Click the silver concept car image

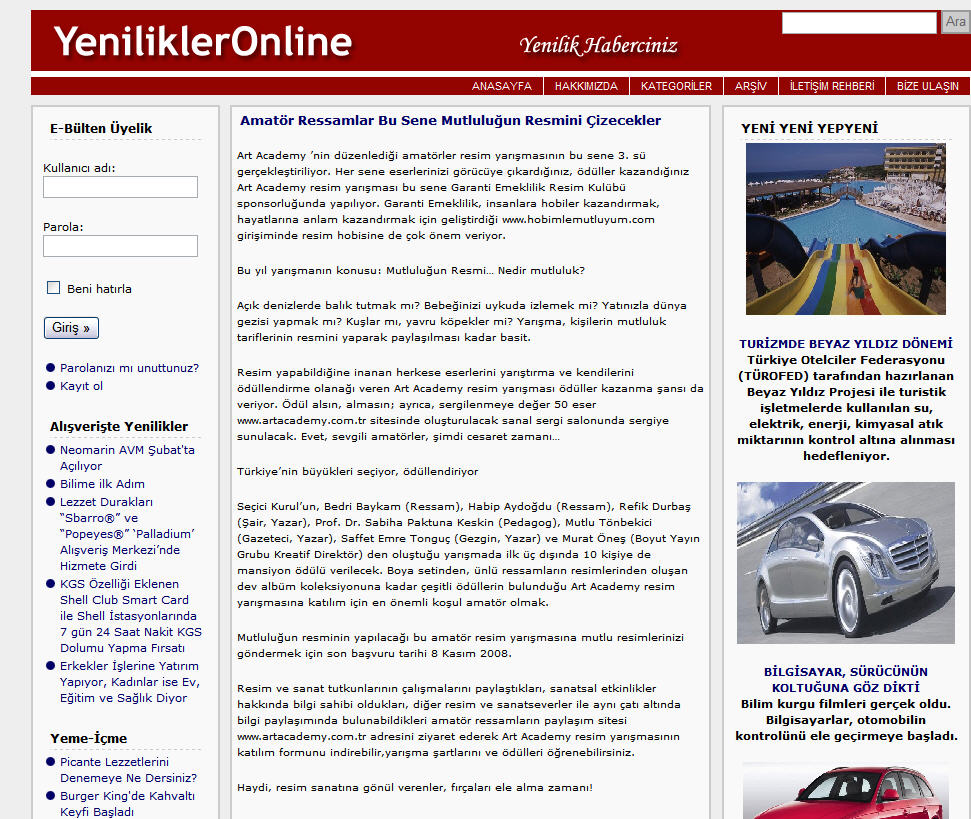(845, 563)
